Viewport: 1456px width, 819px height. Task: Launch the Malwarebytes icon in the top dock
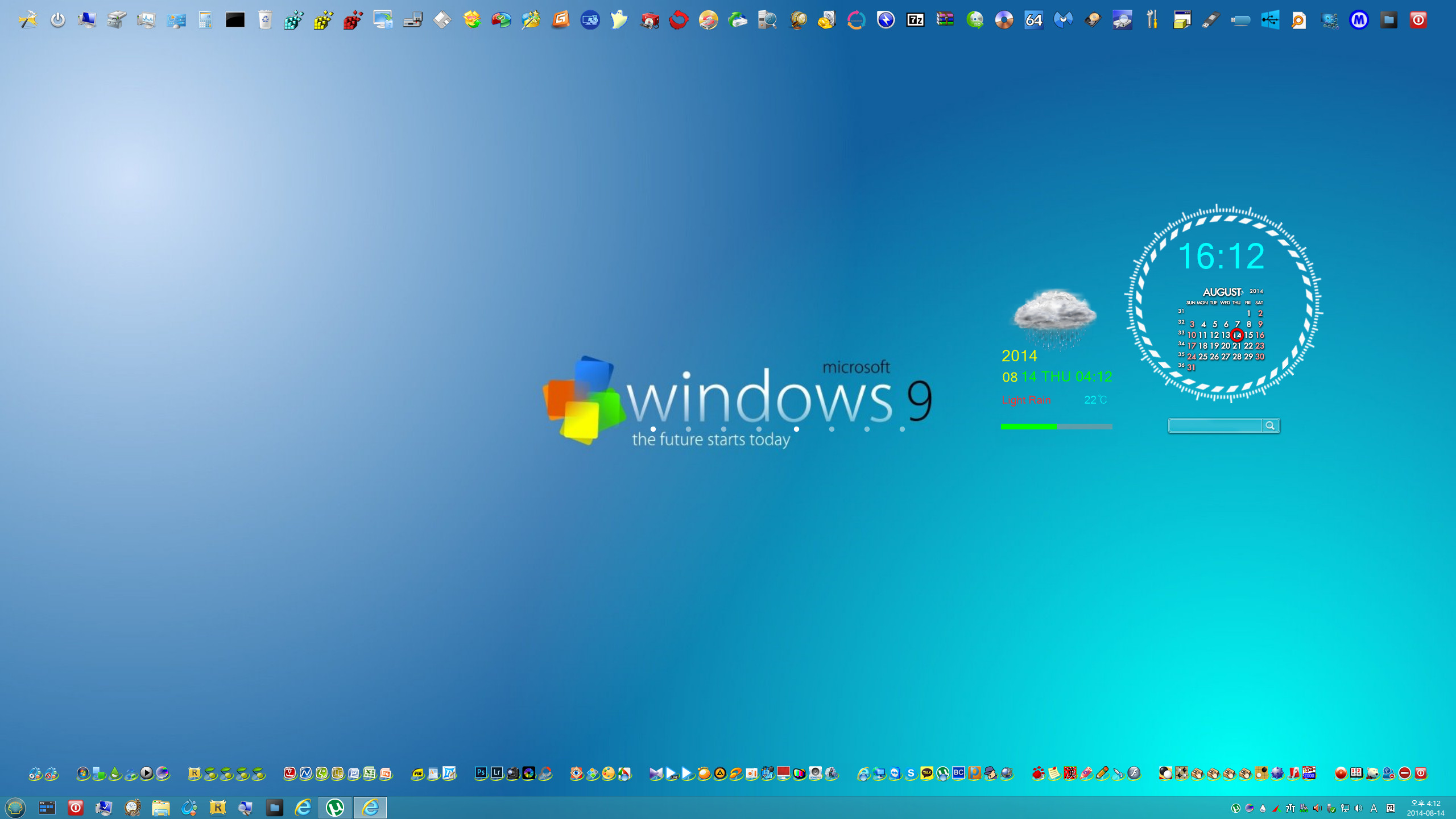[1063, 20]
